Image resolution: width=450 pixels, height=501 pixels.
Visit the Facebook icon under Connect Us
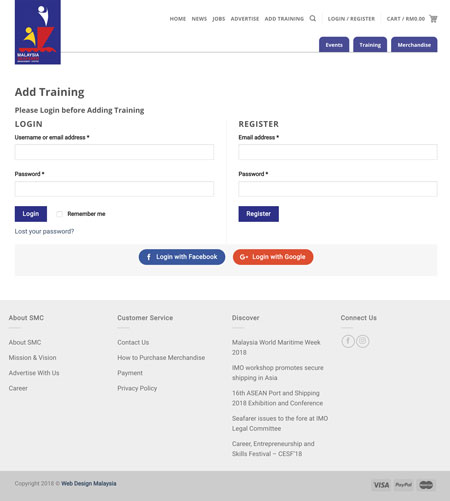pos(348,341)
